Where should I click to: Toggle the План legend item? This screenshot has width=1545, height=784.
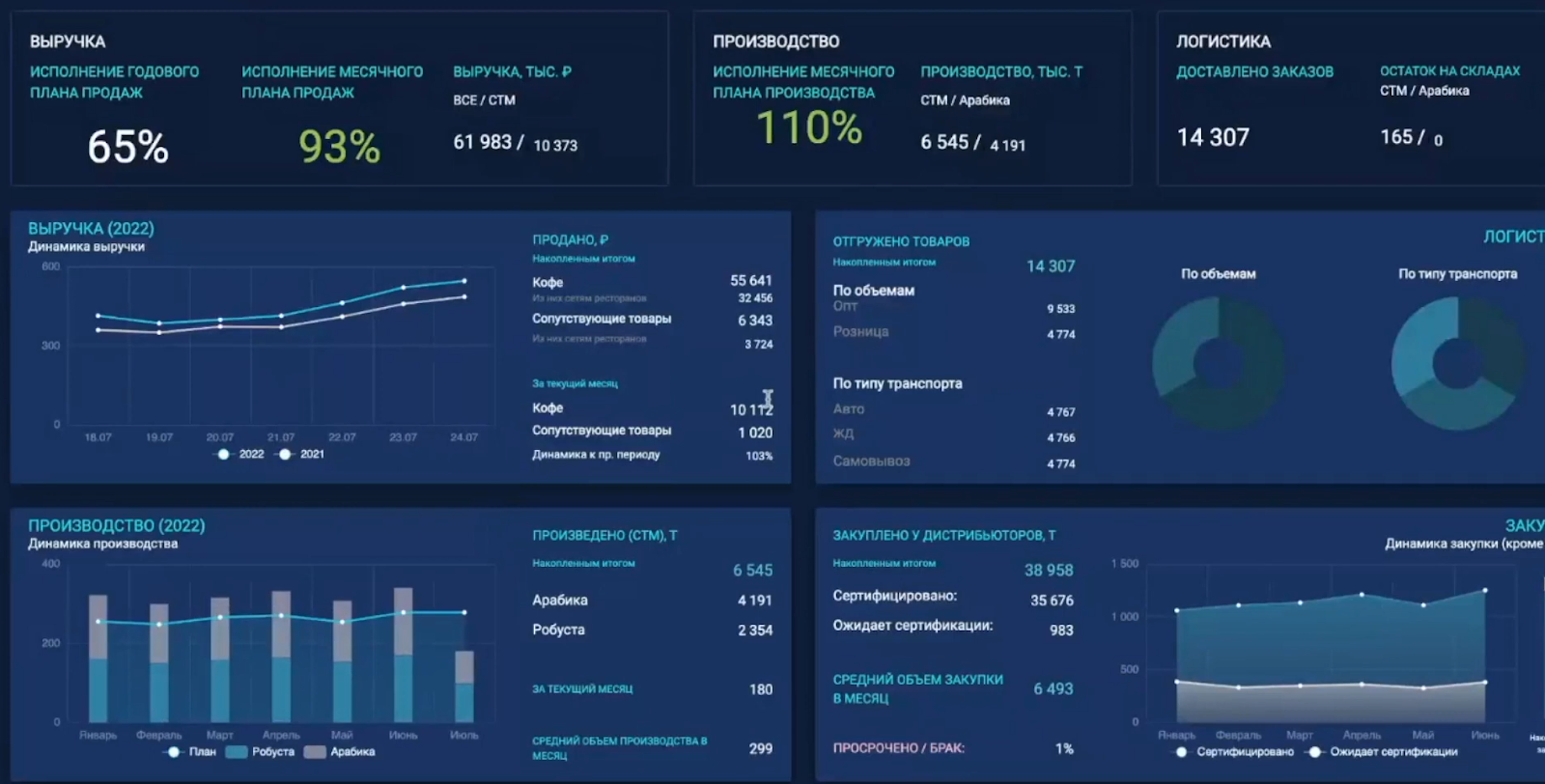tap(174, 751)
